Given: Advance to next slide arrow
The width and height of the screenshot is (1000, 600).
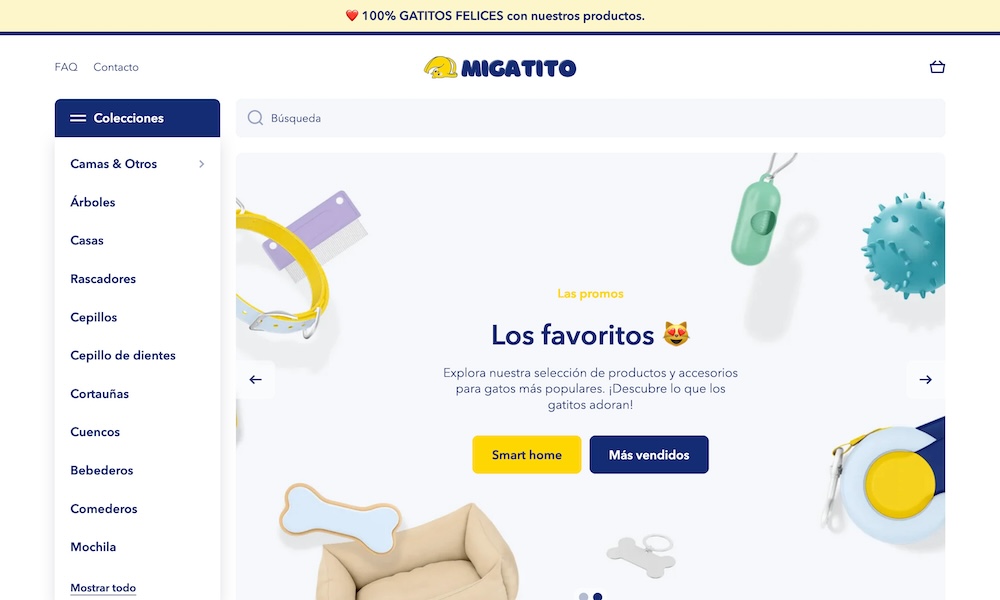Looking at the screenshot, I should 925,379.
